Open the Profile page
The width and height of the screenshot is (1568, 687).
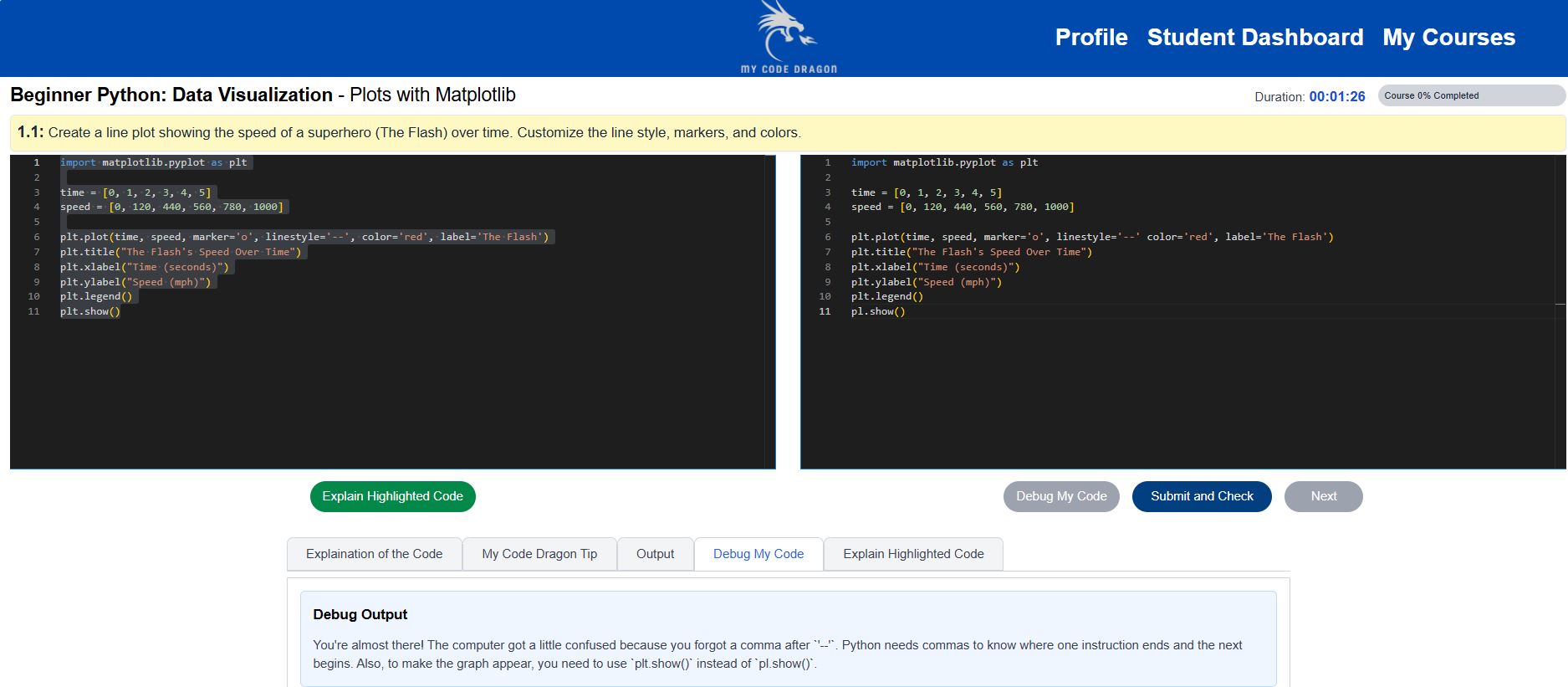[1090, 38]
